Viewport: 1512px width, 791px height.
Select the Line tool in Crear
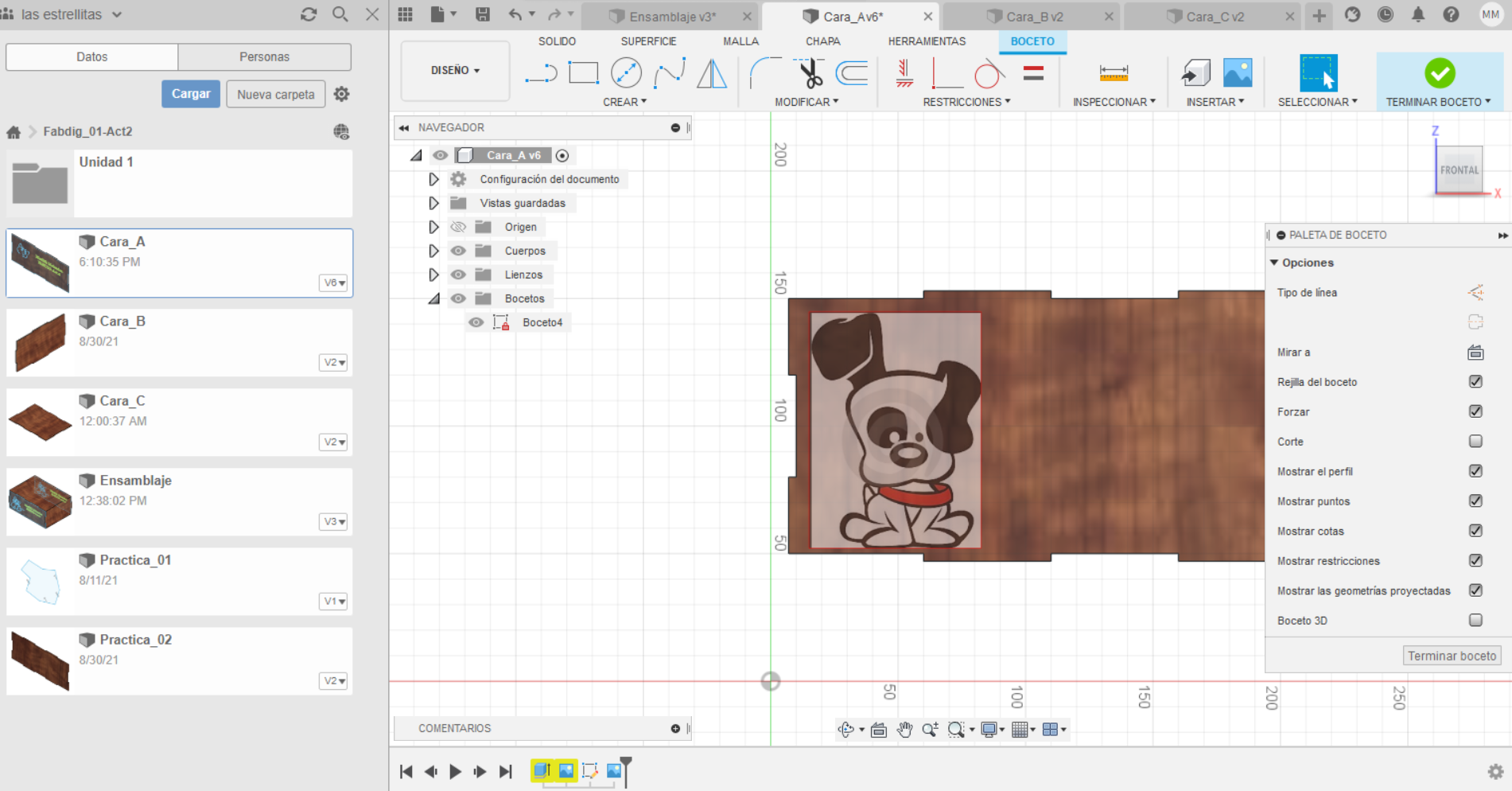pyautogui.click(x=541, y=74)
